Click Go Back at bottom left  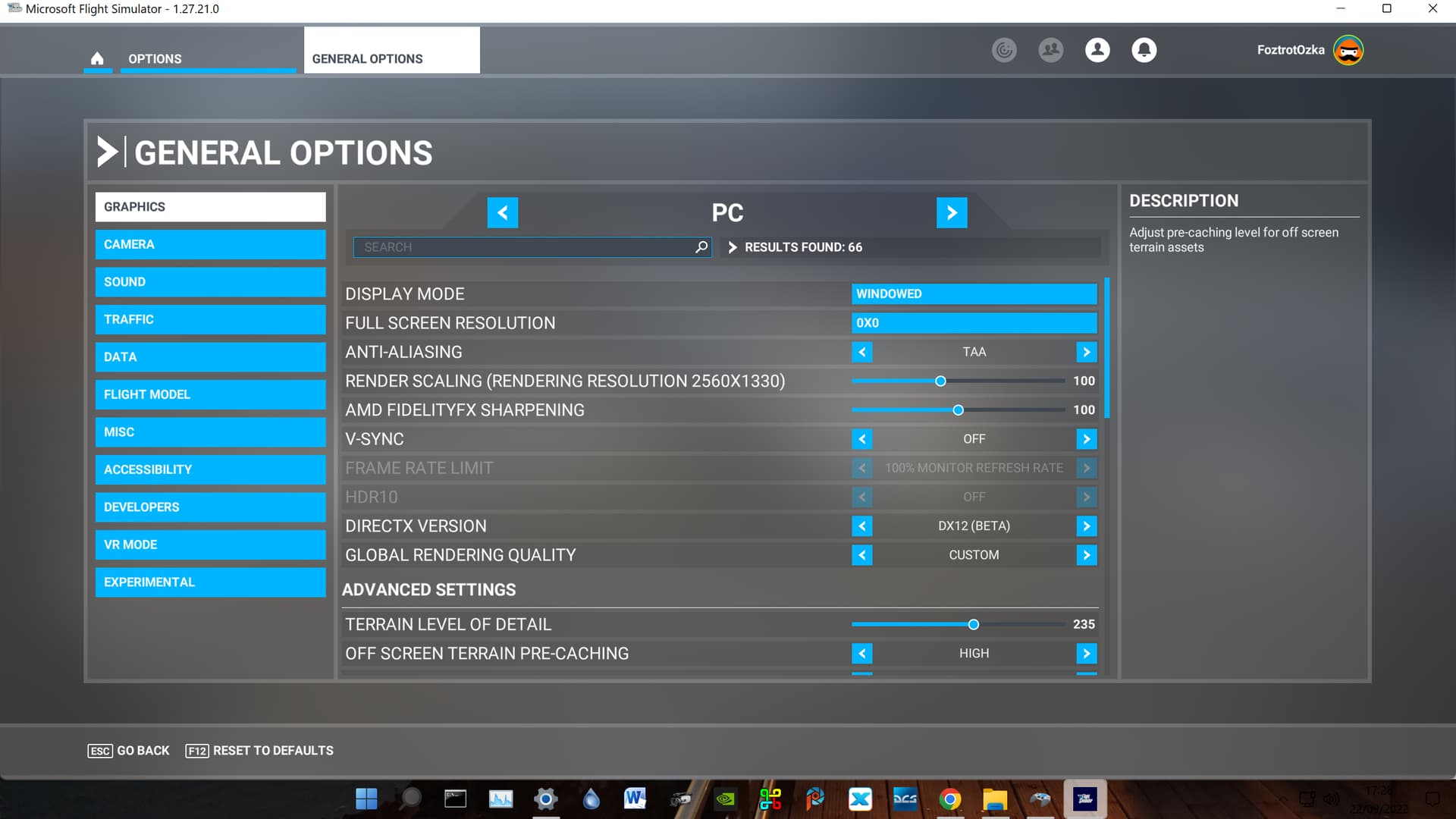coord(129,751)
